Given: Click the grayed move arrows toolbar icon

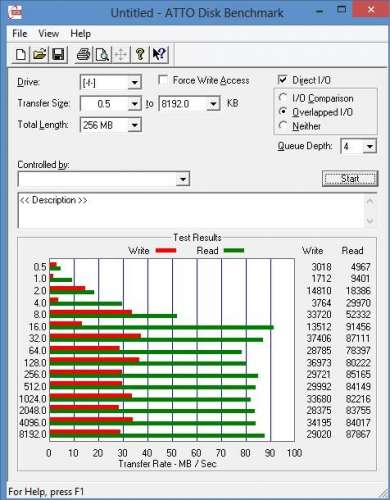Looking at the screenshot, I should (121, 54).
